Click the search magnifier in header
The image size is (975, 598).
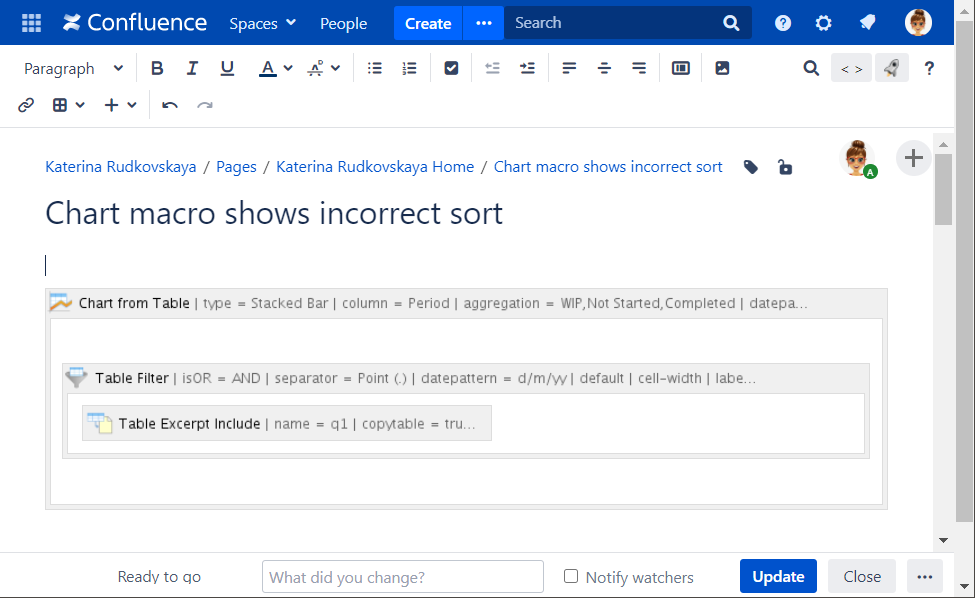point(731,23)
